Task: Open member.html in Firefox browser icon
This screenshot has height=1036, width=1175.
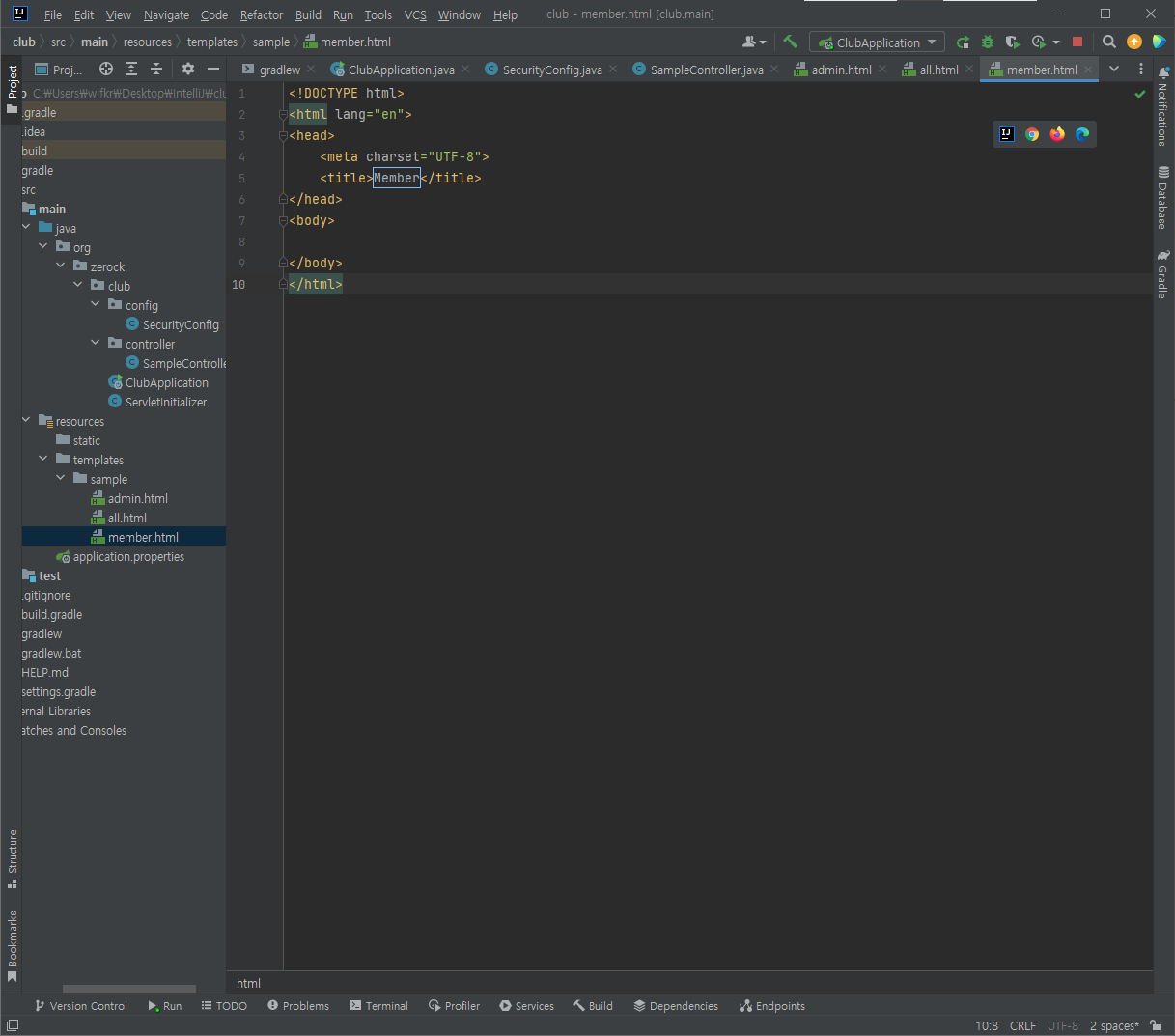Action: [1057, 134]
